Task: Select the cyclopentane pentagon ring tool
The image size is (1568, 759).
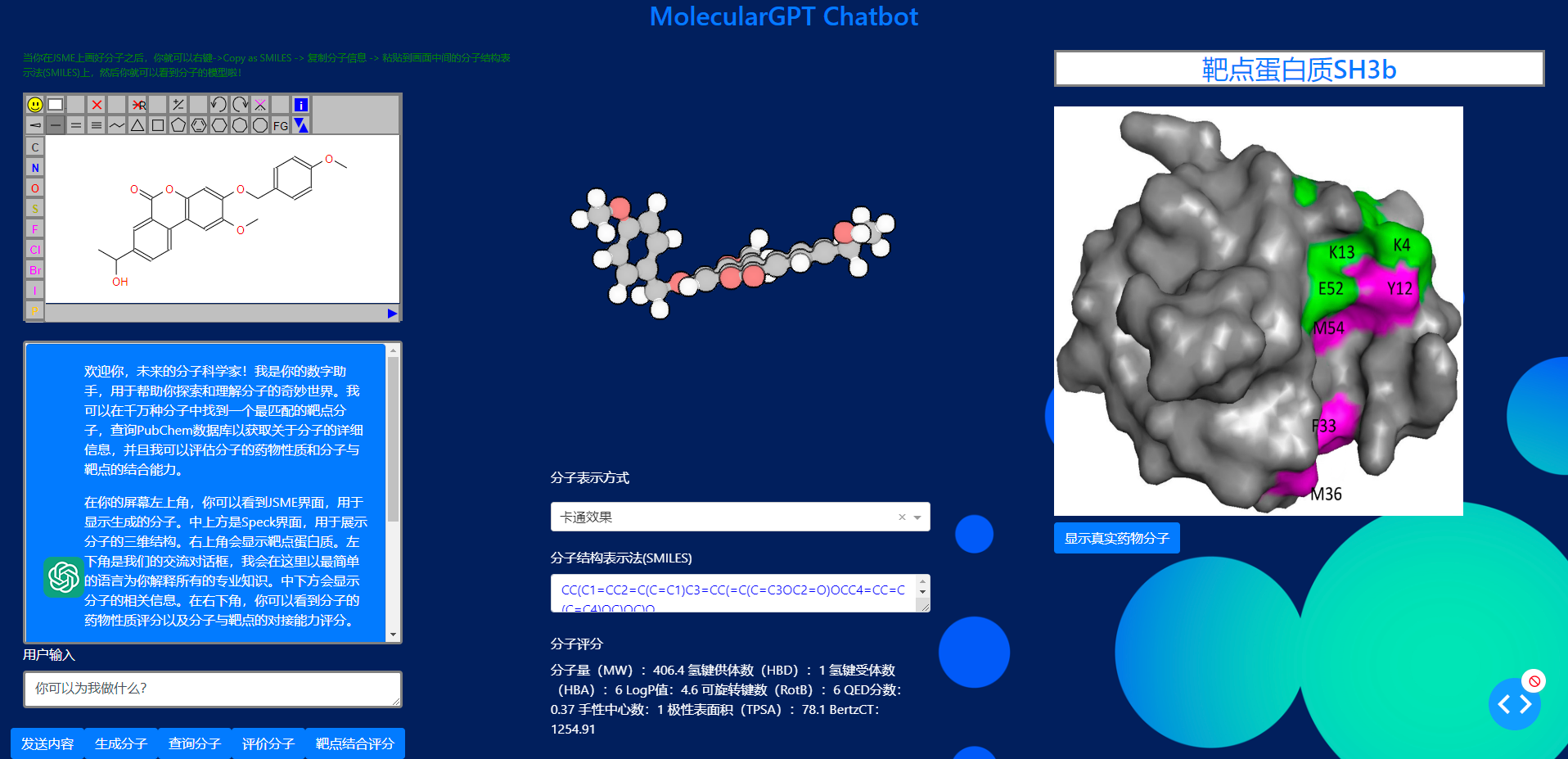Action: pos(178,125)
